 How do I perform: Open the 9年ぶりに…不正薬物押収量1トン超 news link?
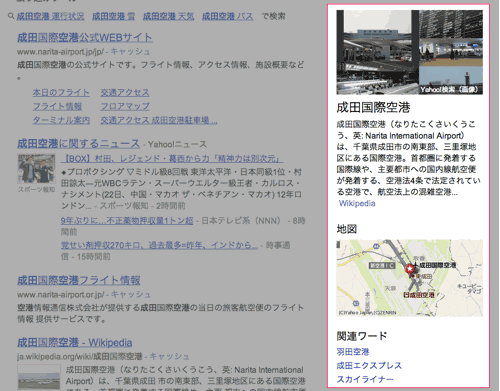coord(127,220)
